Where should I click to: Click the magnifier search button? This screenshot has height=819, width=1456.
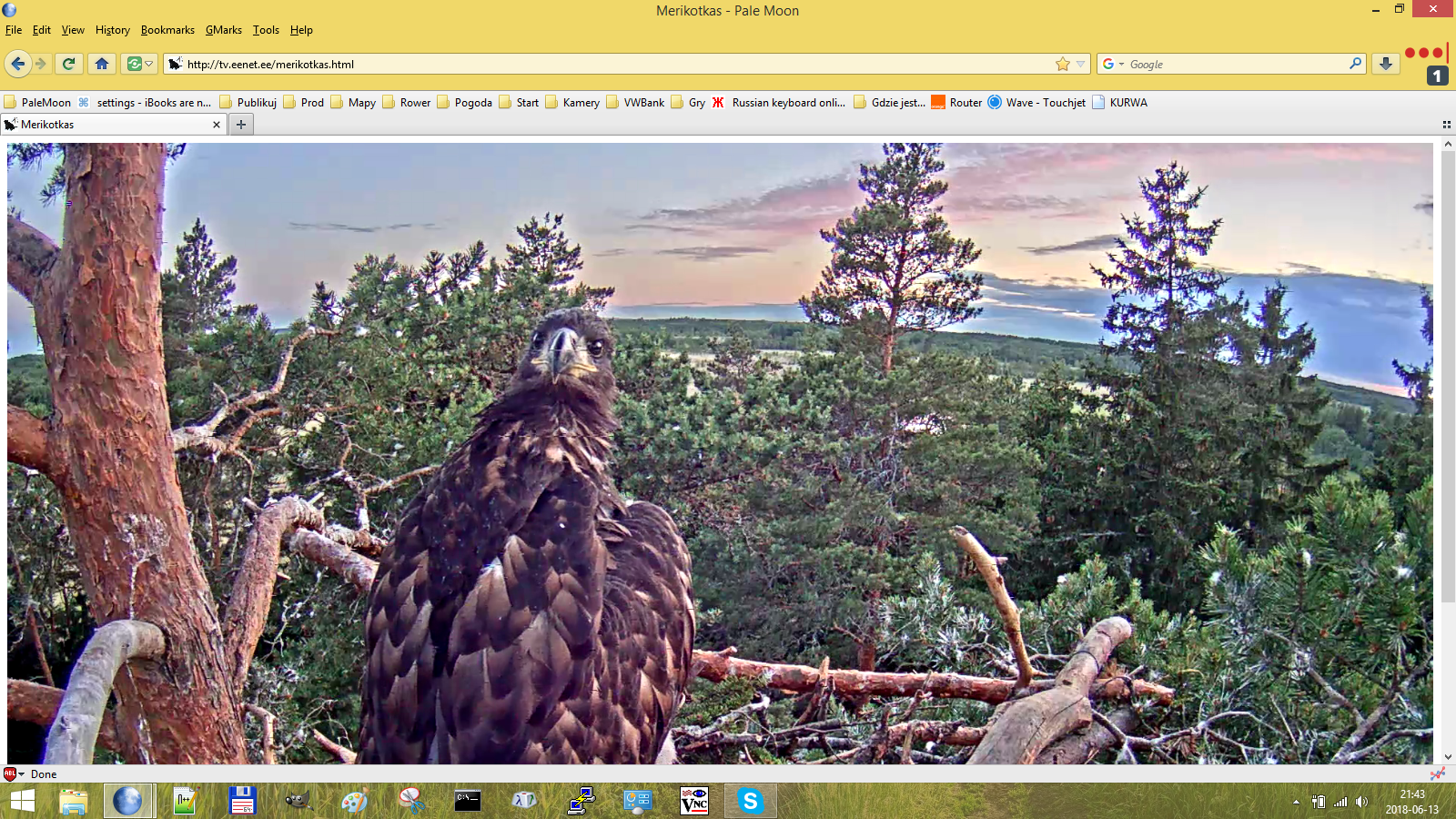(1356, 64)
